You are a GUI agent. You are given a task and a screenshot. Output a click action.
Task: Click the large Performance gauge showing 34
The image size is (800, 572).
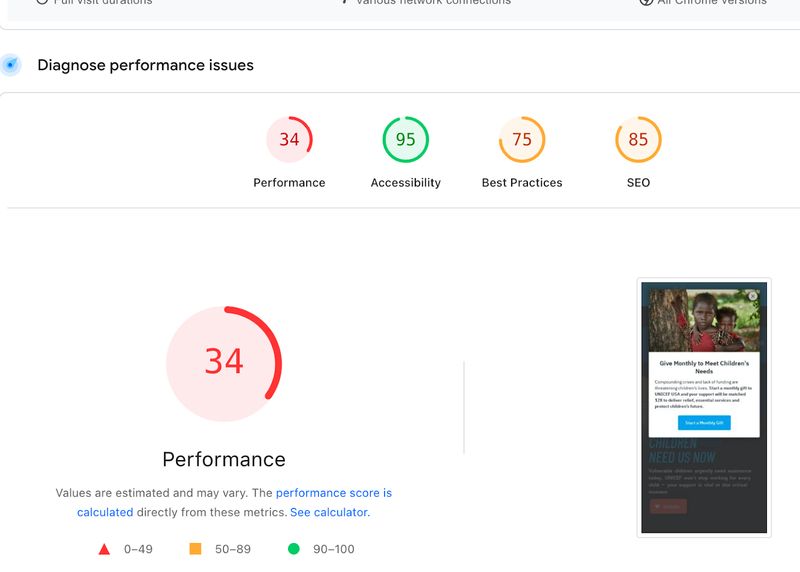[x=224, y=363]
